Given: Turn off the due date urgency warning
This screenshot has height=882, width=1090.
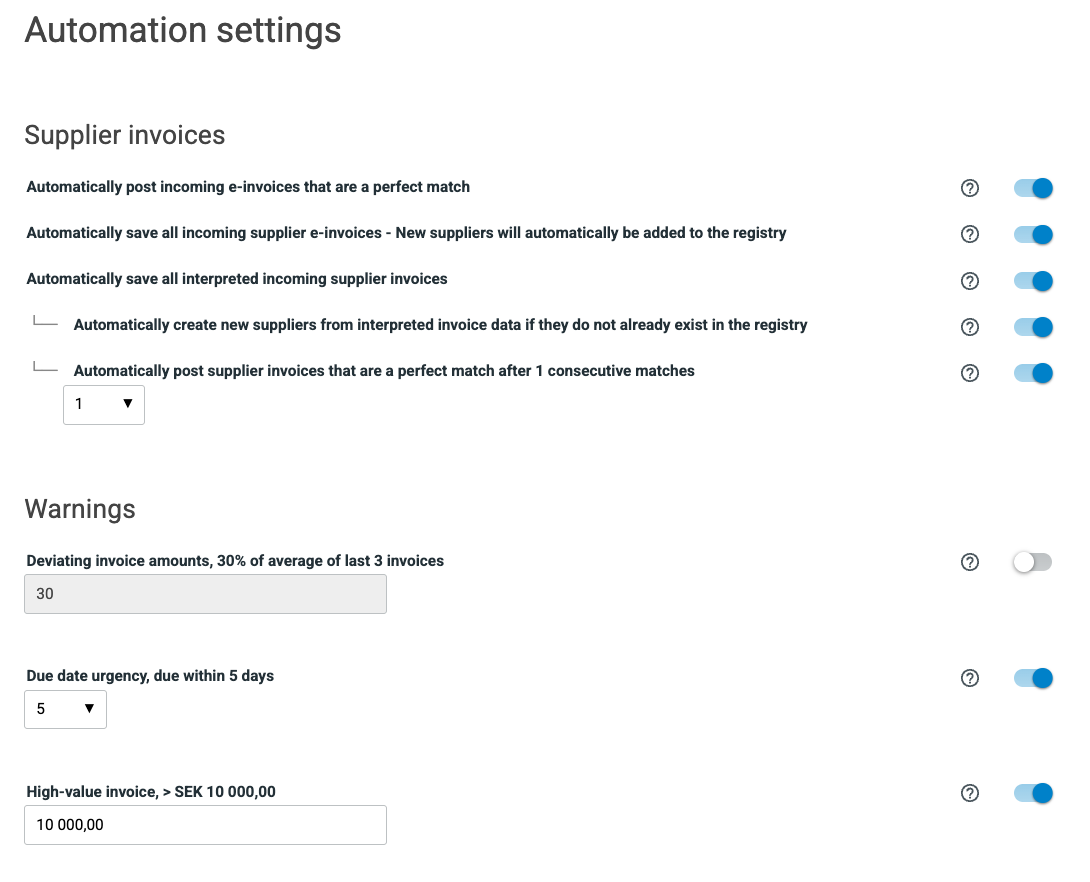Looking at the screenshot, I should click(1033, 678).
